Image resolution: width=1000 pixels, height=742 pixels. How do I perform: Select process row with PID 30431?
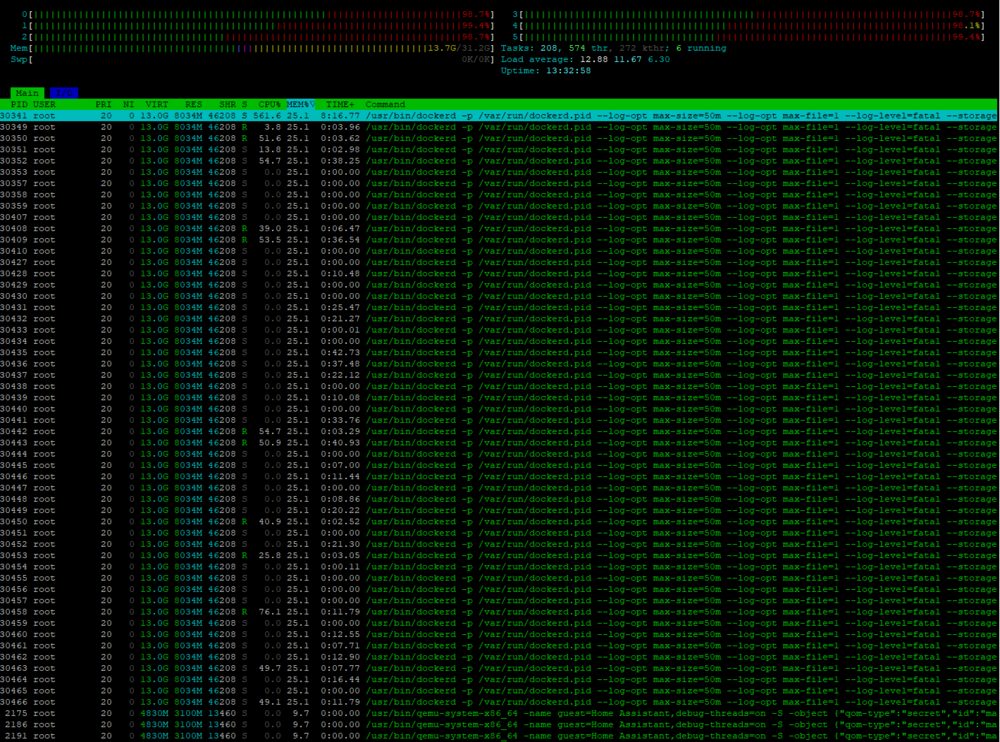pyautogui.click(x=499, y=308)
